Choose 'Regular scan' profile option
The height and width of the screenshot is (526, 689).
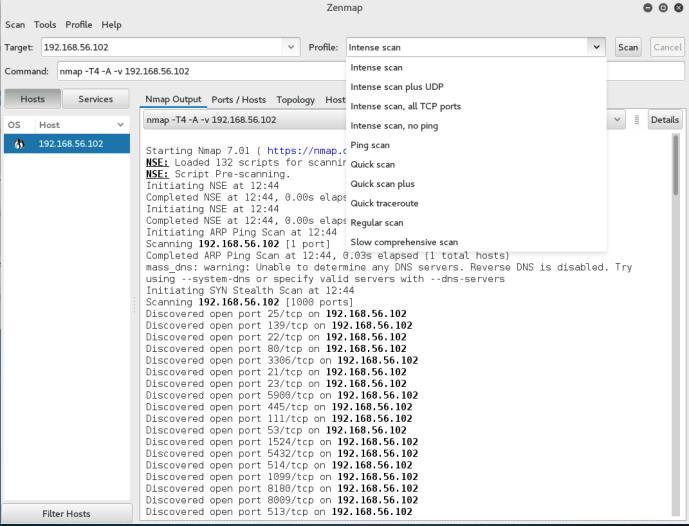pos(476,222)
